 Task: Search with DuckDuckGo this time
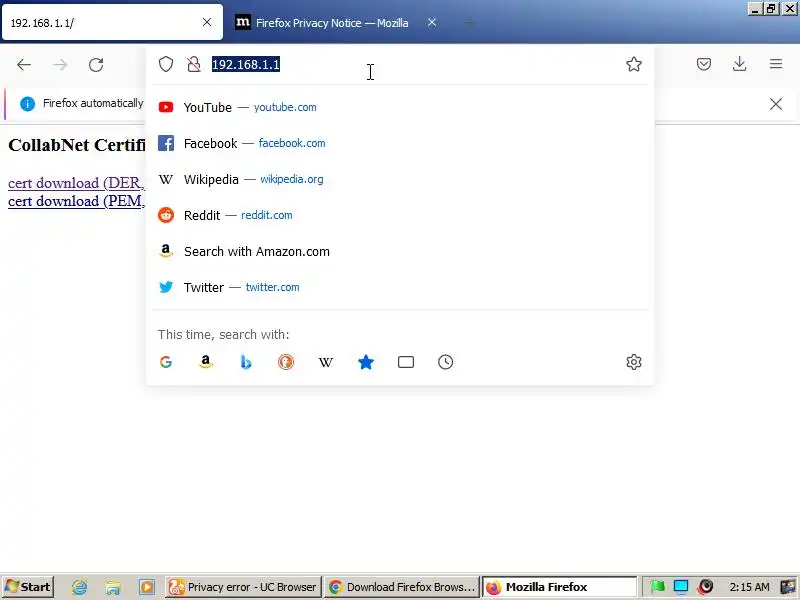click(286, 362)
